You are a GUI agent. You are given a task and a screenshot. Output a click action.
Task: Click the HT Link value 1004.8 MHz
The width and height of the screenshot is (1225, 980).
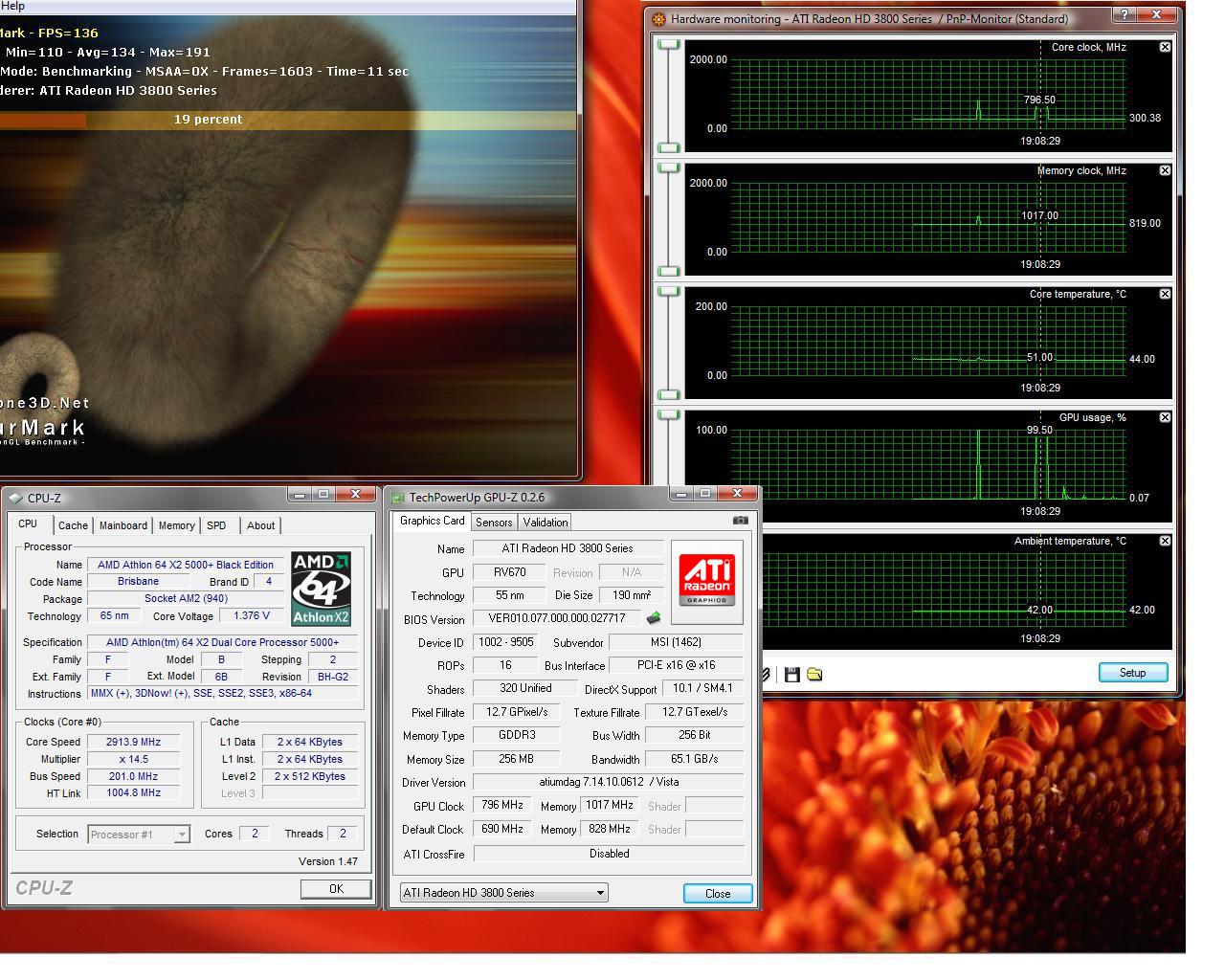pos(134,792)
